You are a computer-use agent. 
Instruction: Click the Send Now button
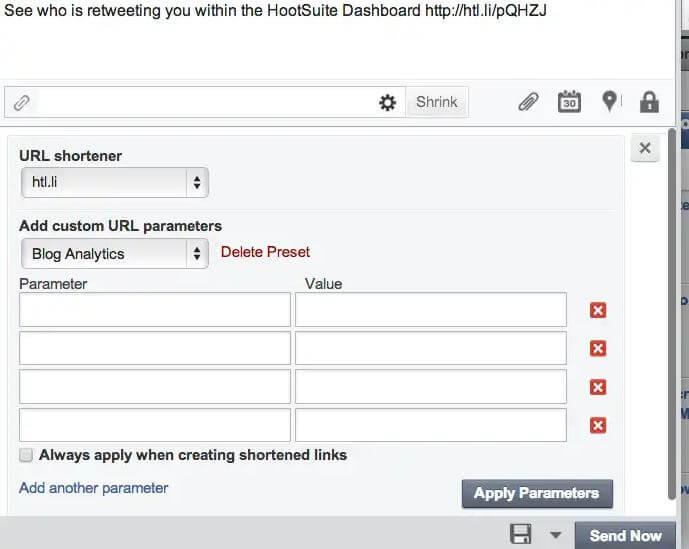coord(625,535)
